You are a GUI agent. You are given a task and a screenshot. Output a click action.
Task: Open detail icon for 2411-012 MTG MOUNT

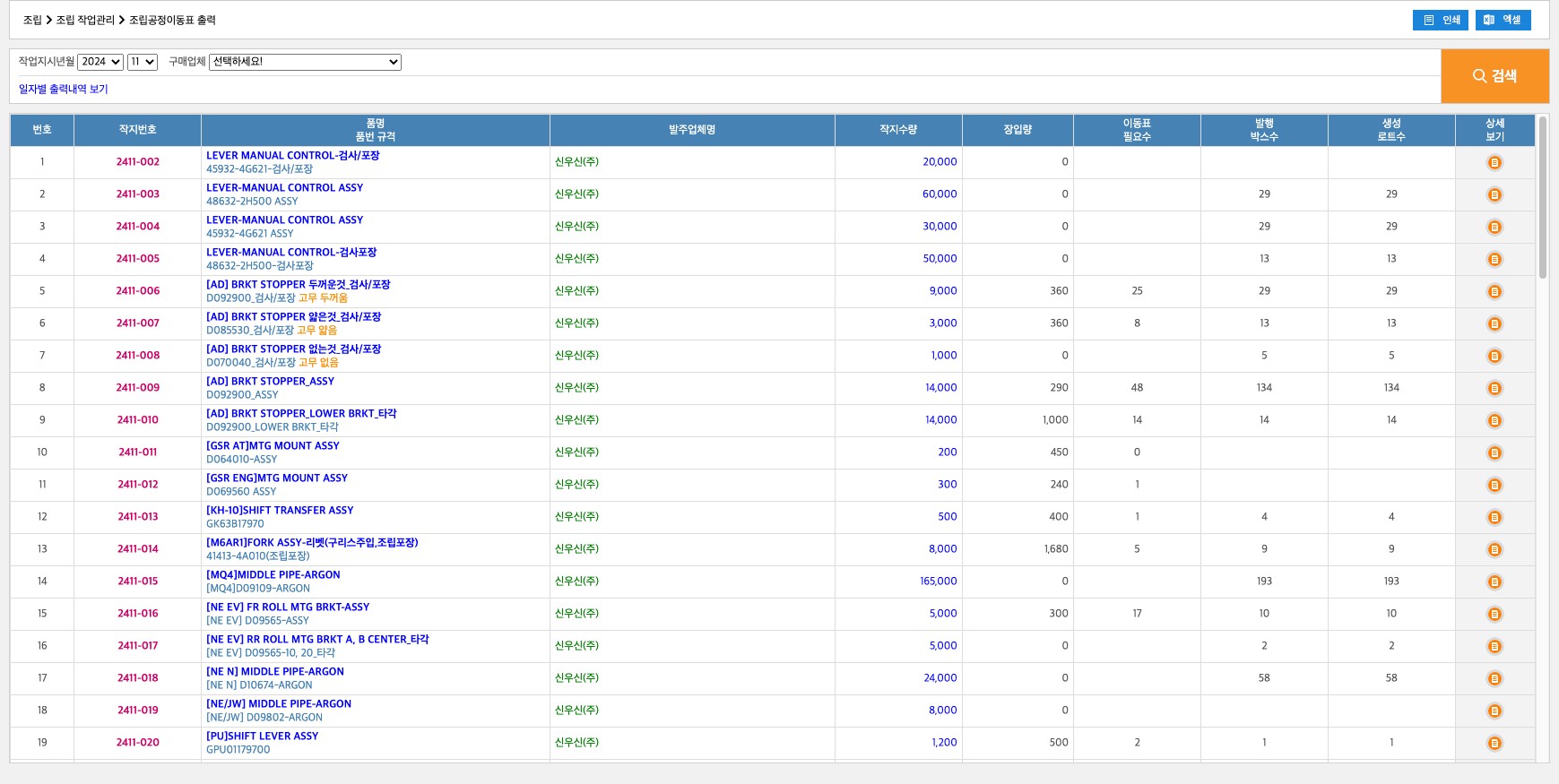coord(1494,485)
